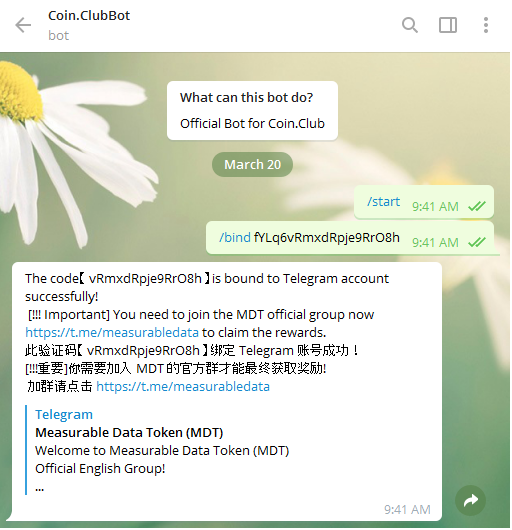This screenshot has width=512, height=530.
Task: Click the Coin.ClubBot chat title
Action: point(89,16)
